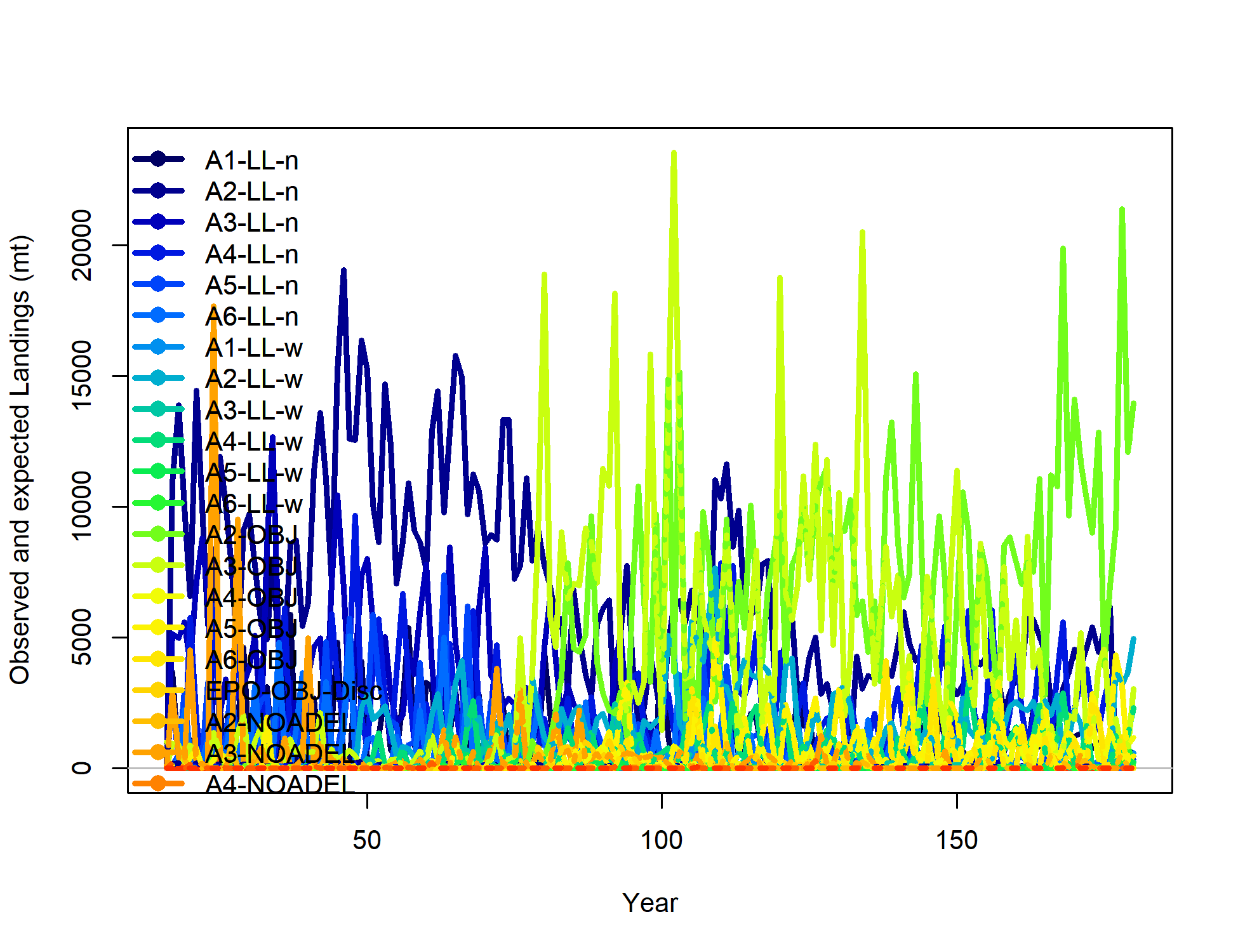This screenshot has width=1238, height=952.
Task: Click the A3-LL-w legend label
Action: tap(254, 411)
